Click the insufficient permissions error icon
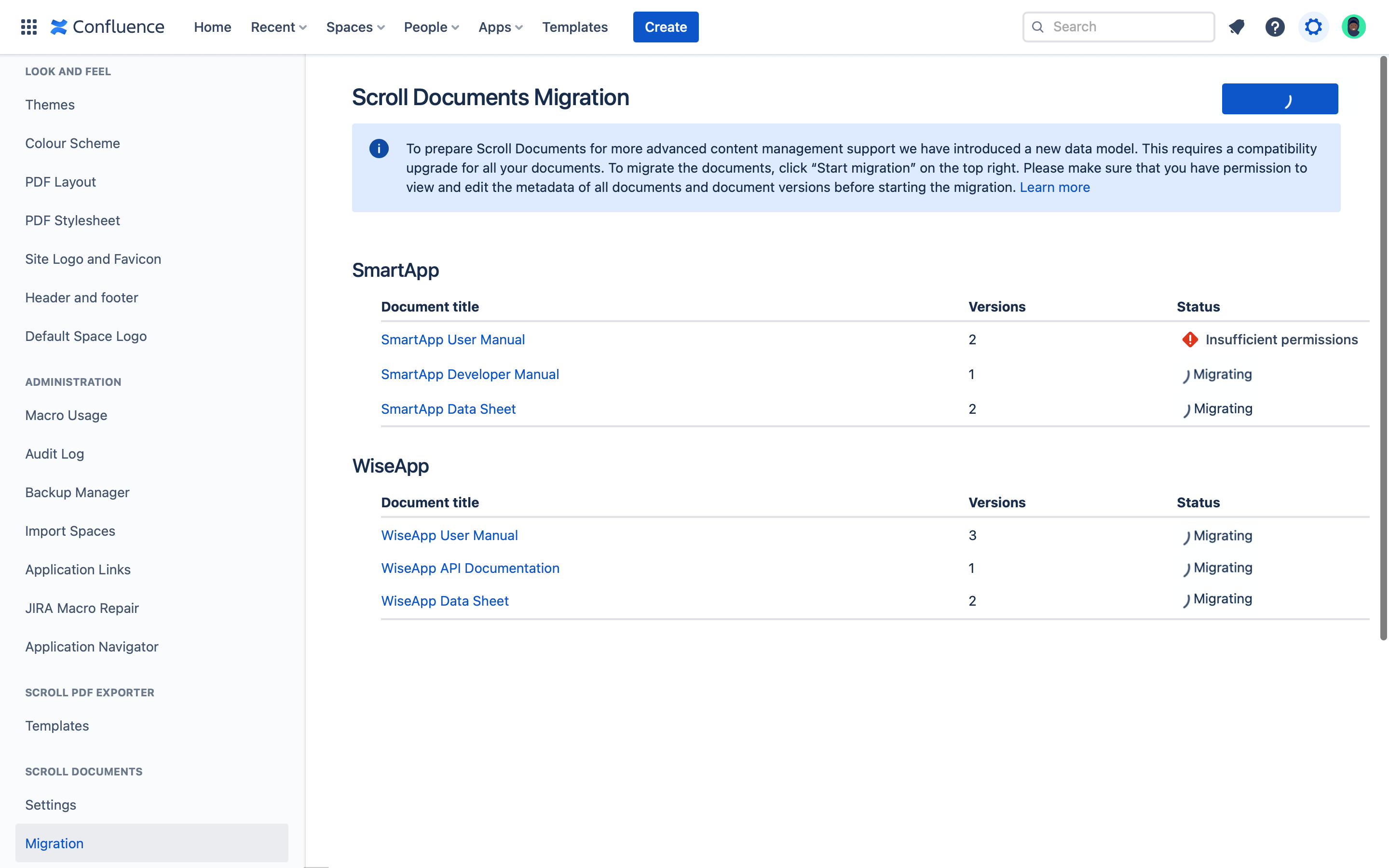The width and height of the screenshot is (1389, 868). pyautogui.click(x=1189, y=340)
